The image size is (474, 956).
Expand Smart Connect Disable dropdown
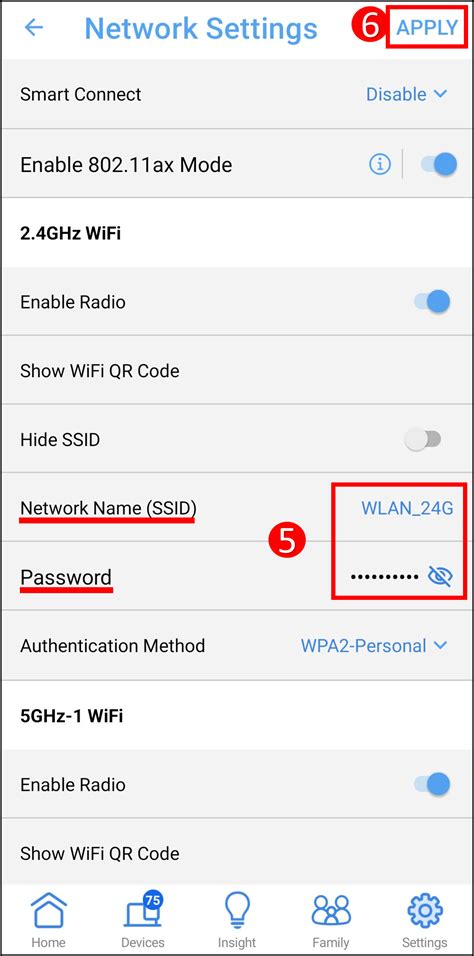[406, 95]
